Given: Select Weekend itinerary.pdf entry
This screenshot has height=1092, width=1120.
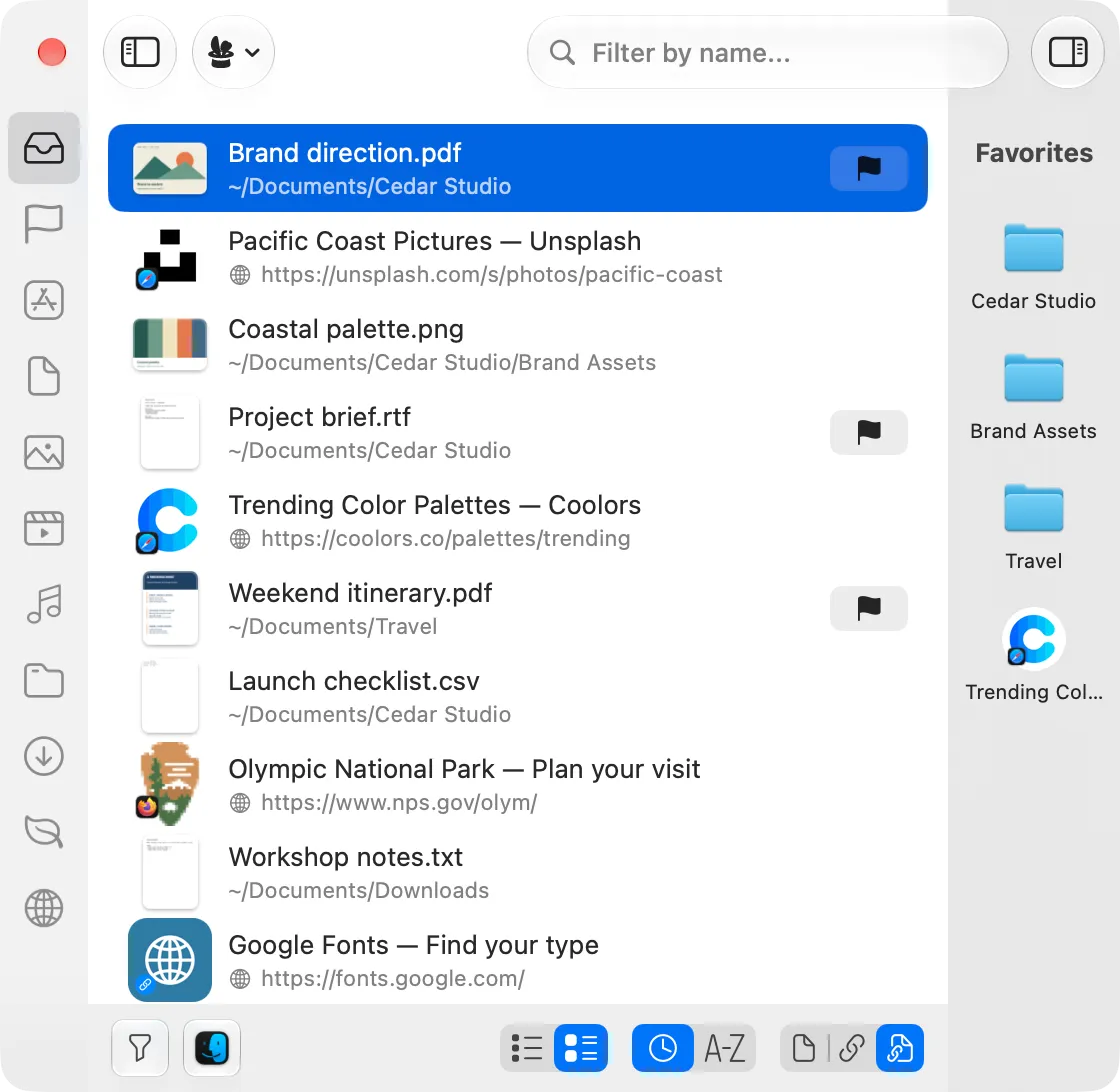Looking at the screenshot, I should (518, 608).
